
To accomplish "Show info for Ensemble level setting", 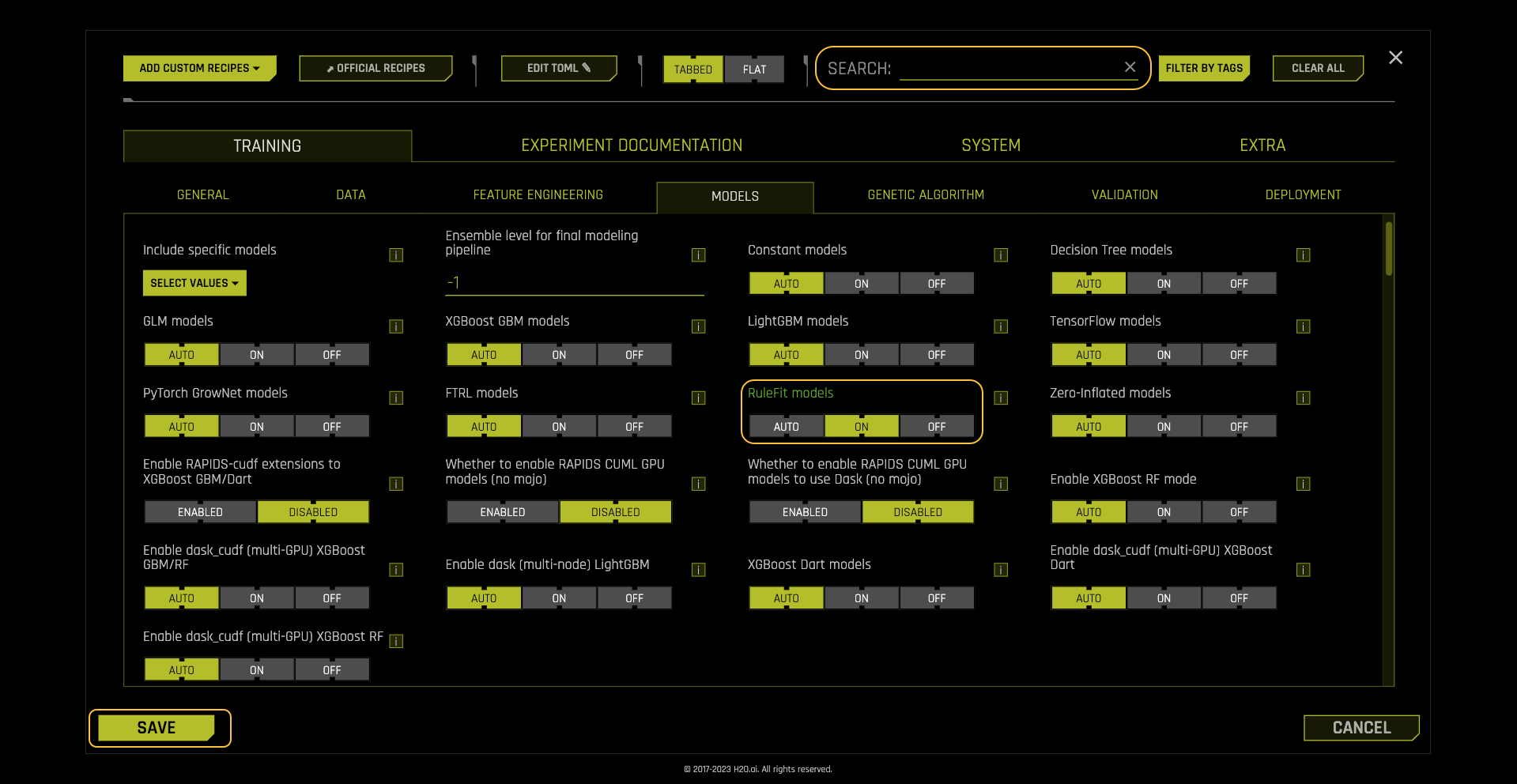I will pos(699,255).
